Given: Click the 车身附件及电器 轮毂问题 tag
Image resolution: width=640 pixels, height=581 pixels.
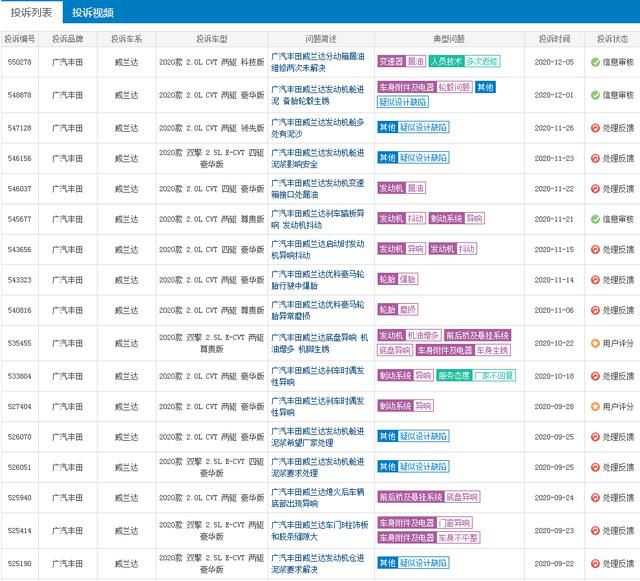Looking at the screenshot, I should [425, 87].
